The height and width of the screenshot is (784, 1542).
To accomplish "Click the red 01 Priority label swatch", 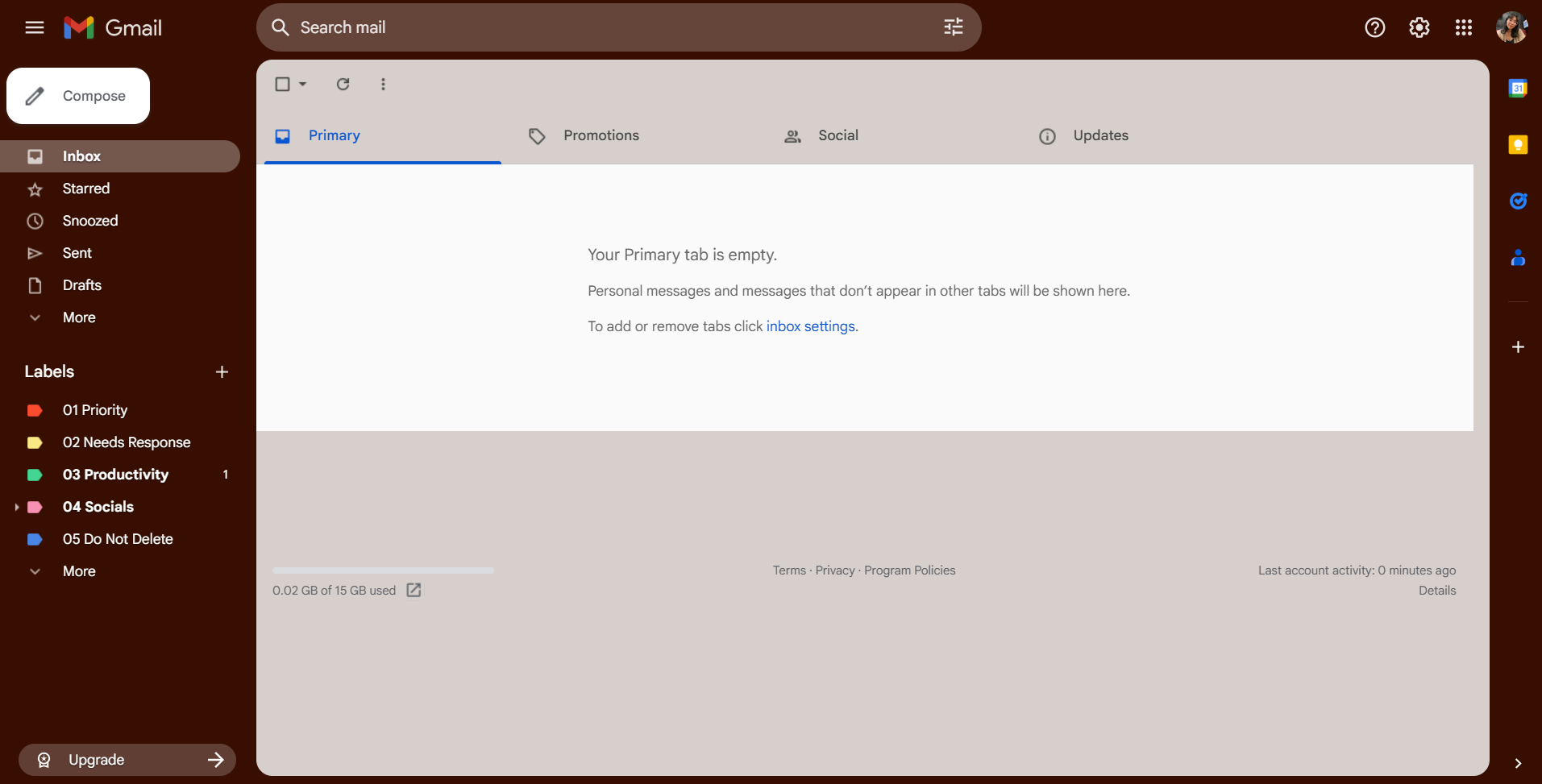I will pyautogui.click(x=35, y=410).
